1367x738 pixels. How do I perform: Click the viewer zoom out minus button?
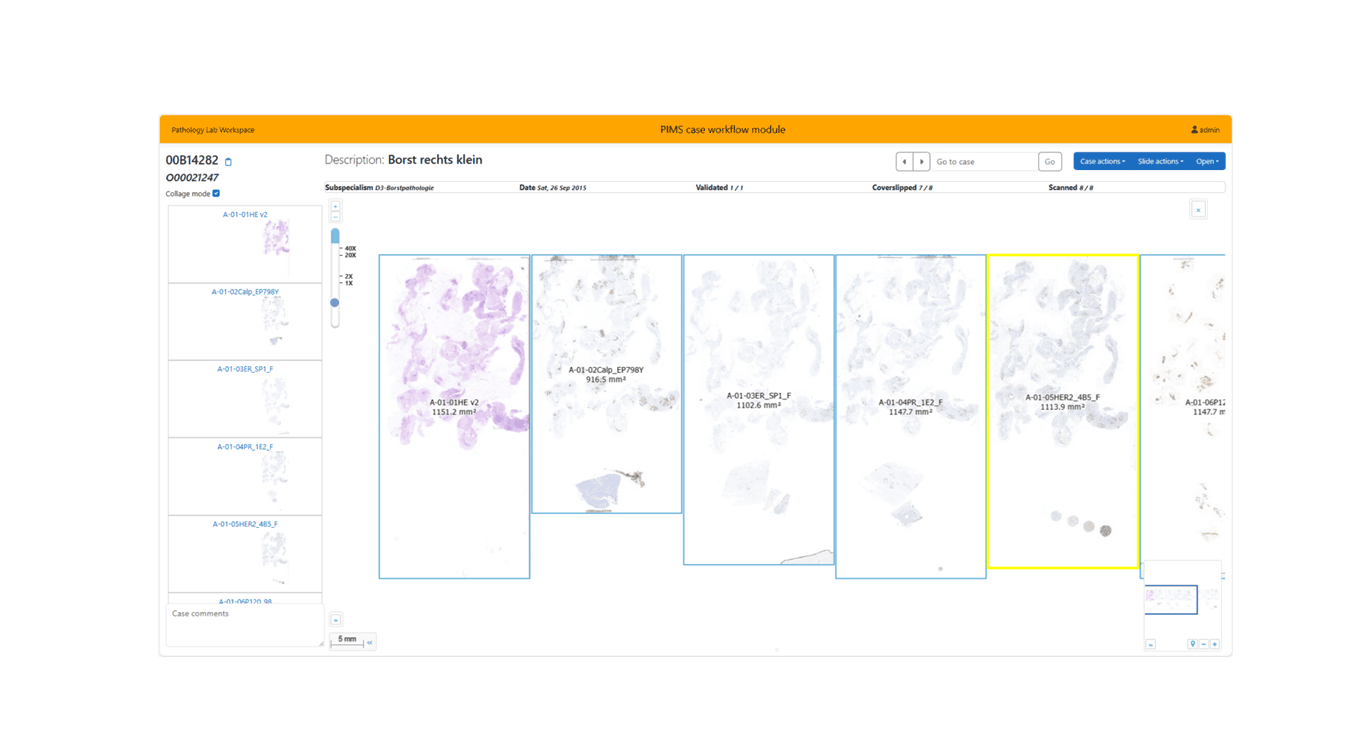click(x=335, y=217)
